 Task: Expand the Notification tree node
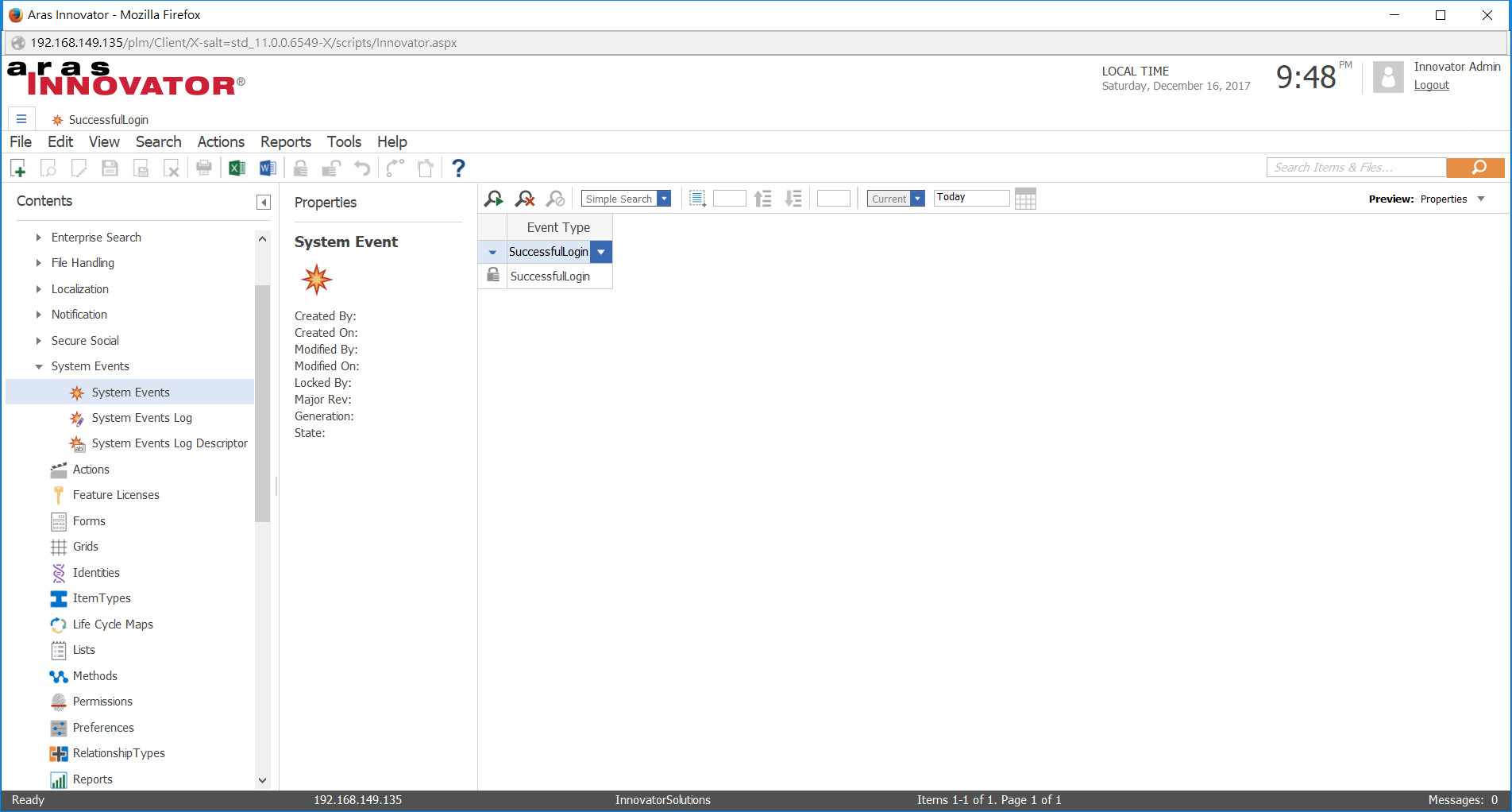click(38, 315)
